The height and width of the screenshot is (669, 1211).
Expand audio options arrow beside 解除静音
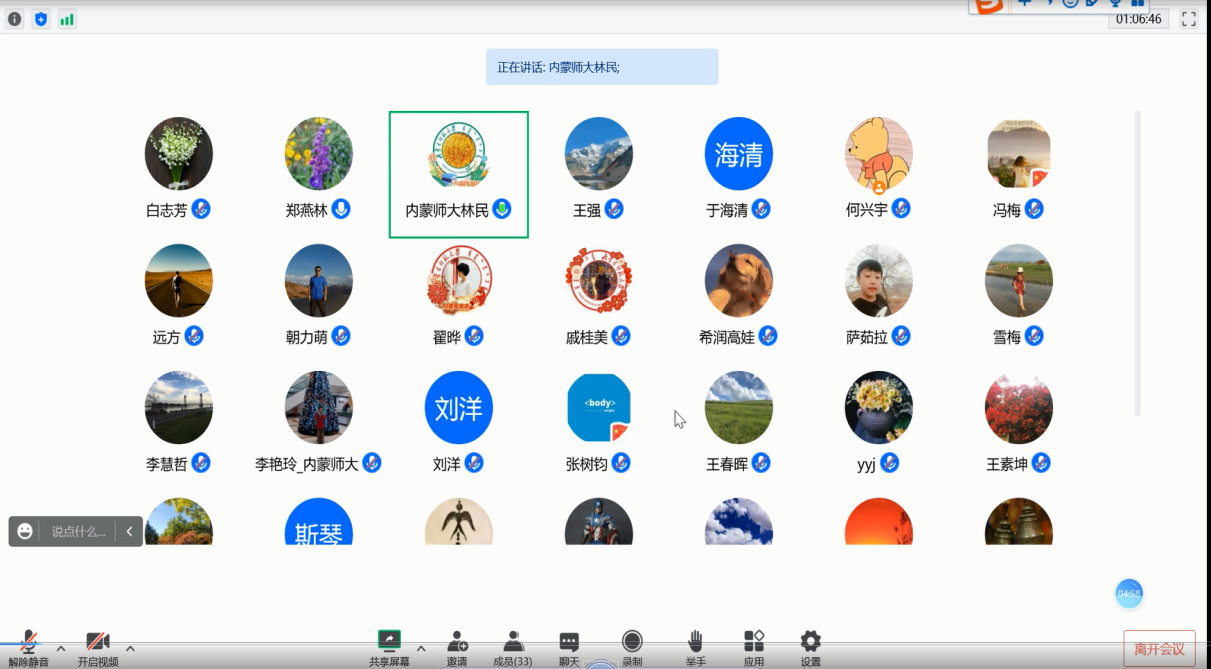point(61,648)
